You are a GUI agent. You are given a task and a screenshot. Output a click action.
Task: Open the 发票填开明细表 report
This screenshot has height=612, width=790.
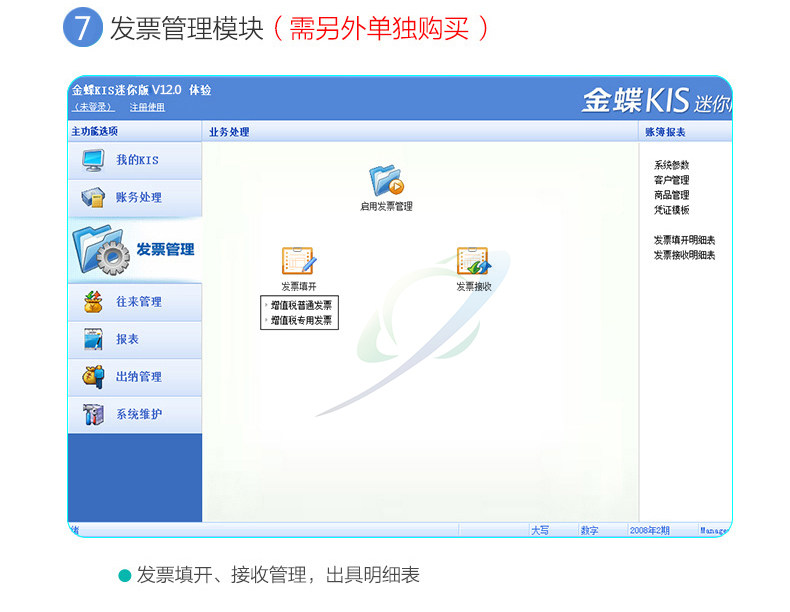[684, 240]
